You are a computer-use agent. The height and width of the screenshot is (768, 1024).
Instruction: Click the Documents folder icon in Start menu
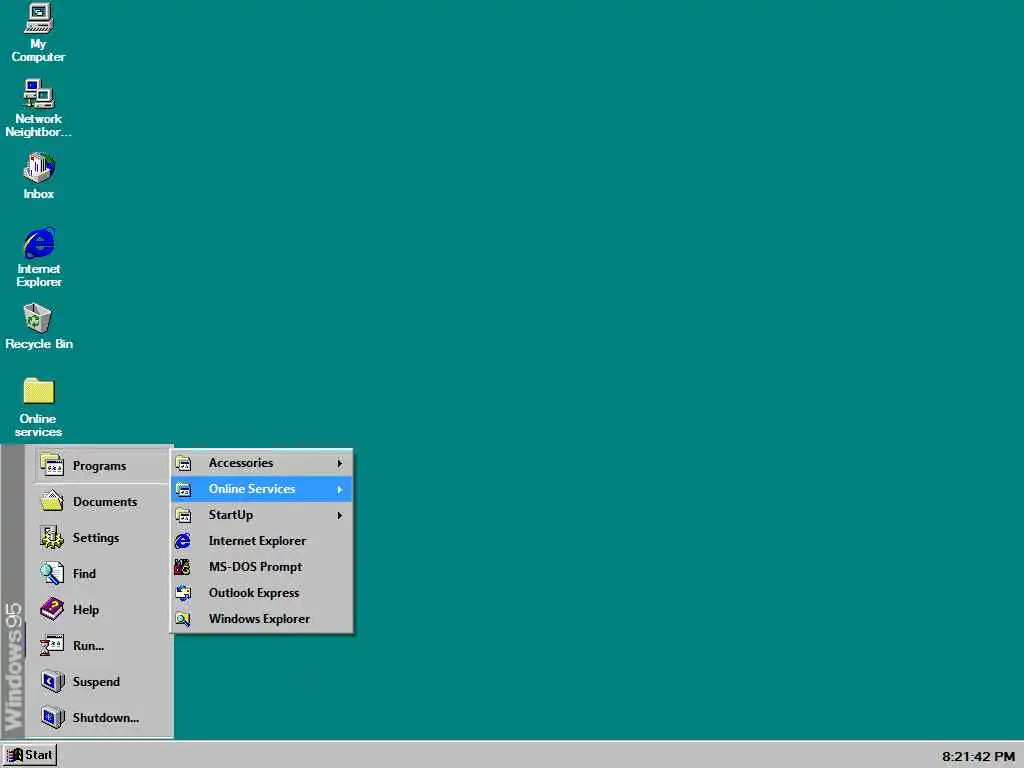(52, 501)
